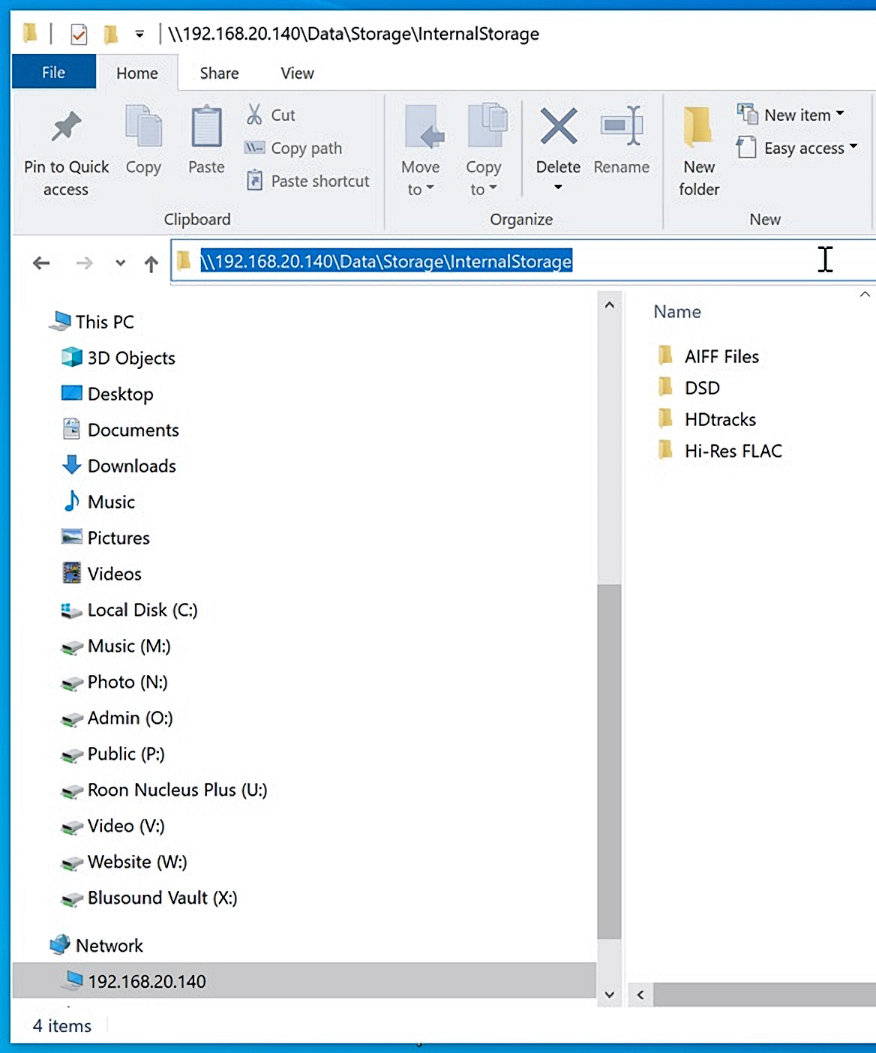Image resolution: width=876 pixels, height=1053 pixels.
Task: Open the Recent locations dropdown arrow
Action: (120, 263)
